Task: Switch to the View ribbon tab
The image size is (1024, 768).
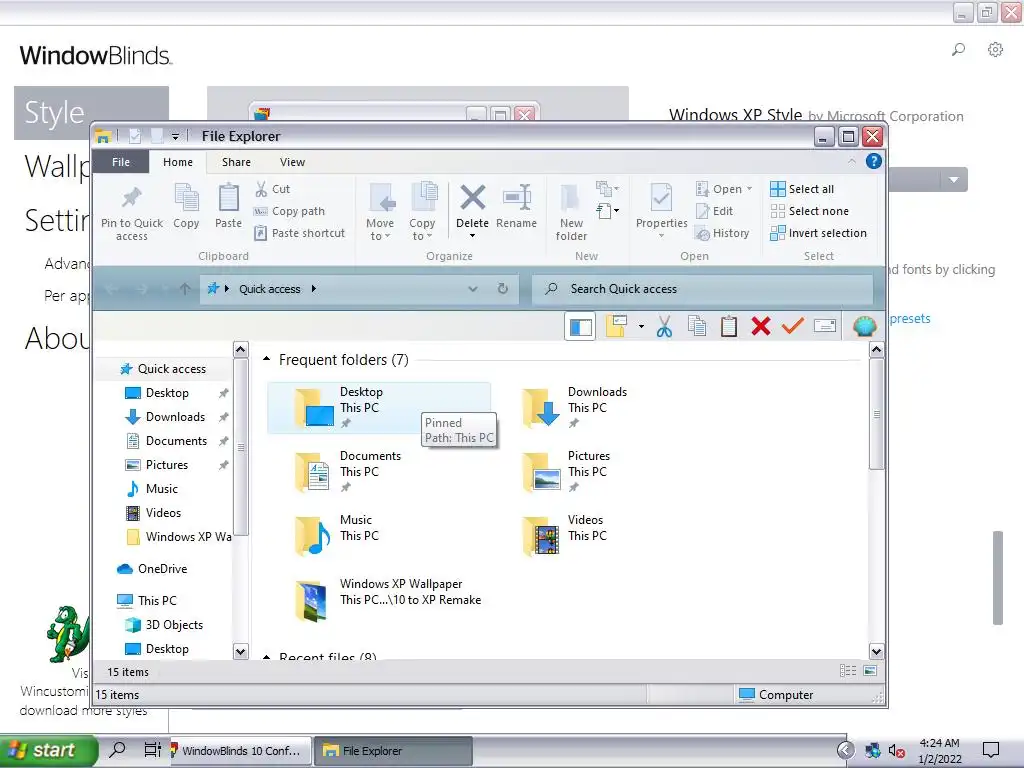Action: pyautogui.click(x=293, y=162)
